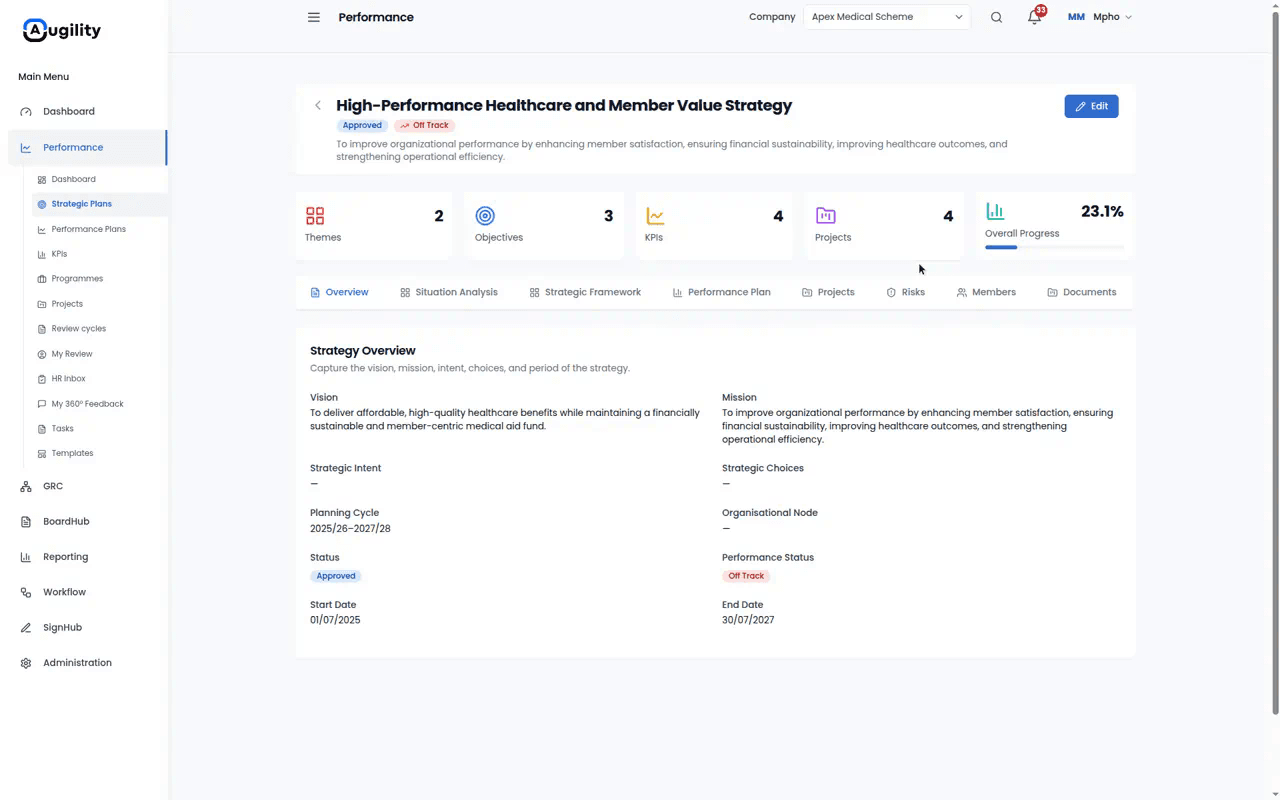
Task: Click the MM user avatar initials
Action: tap(1076, 17)
